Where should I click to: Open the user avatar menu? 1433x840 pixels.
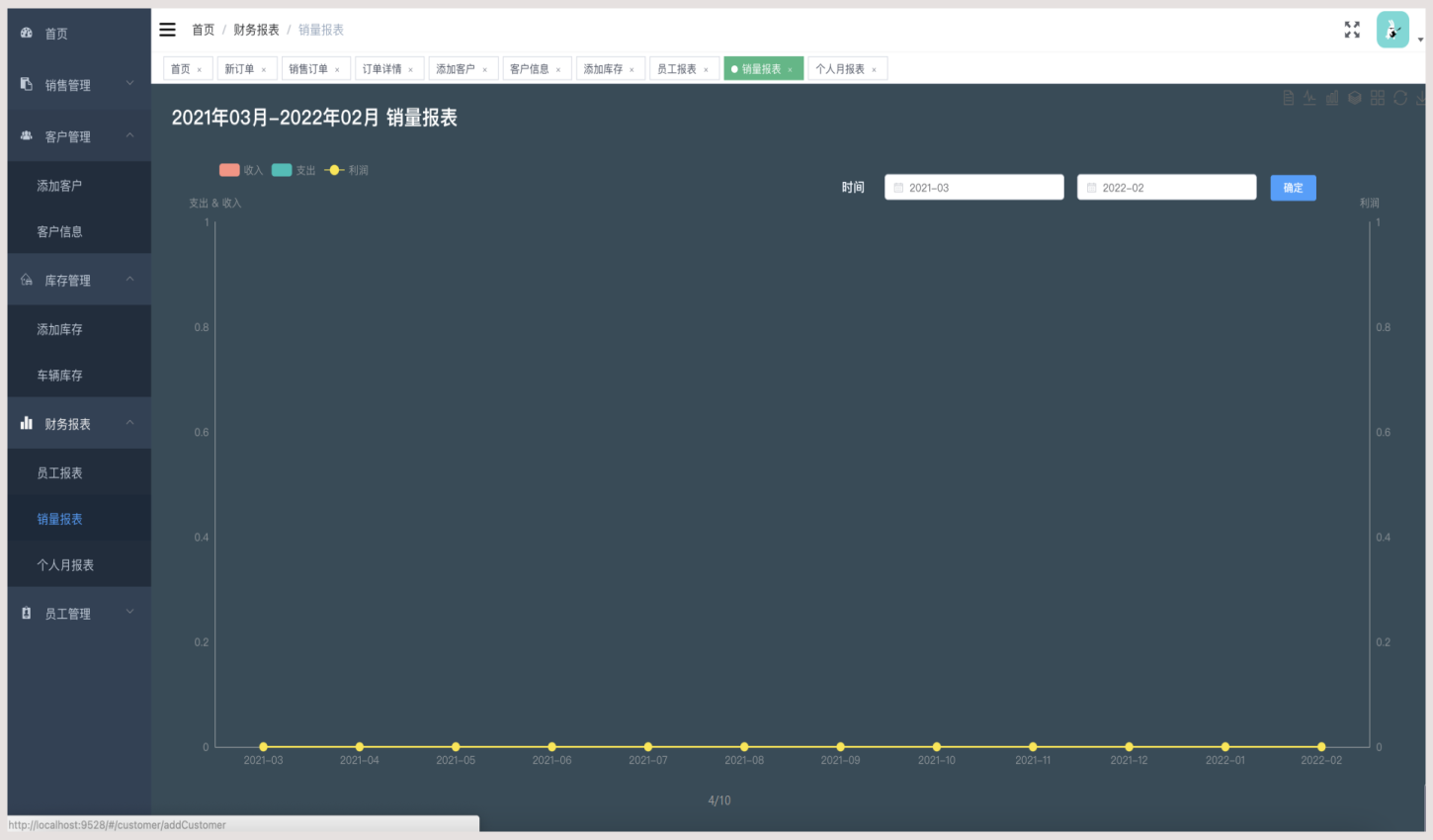click(x=1392, y=30)
